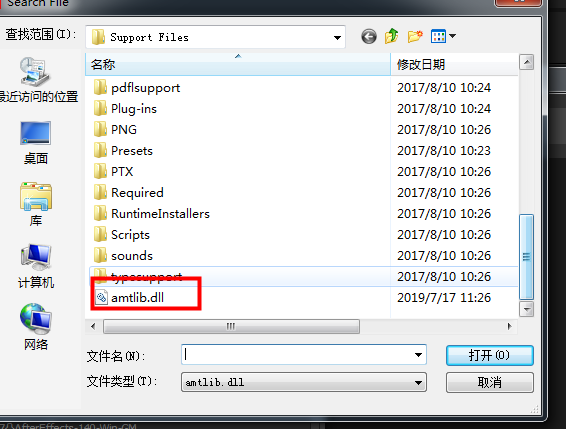The image size is (566, 429).
Task: Click in the file name input field
Action: click(297, 355)
